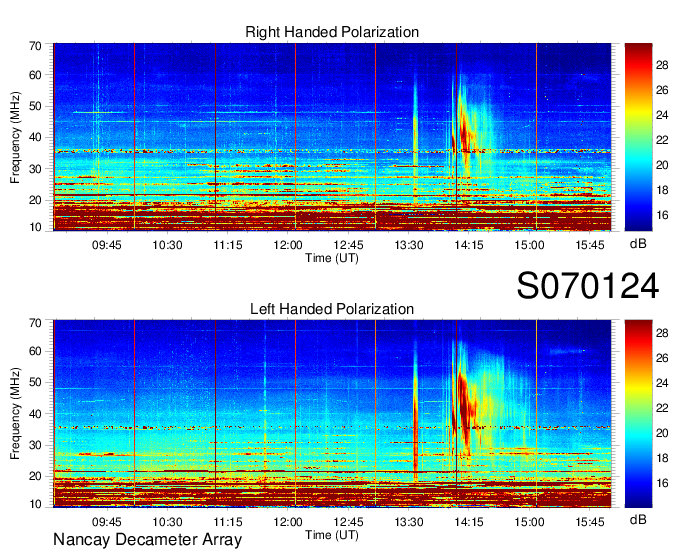
Task: Click the '30' frequency tick of Right Handed plot
Action: pos(35,169)
